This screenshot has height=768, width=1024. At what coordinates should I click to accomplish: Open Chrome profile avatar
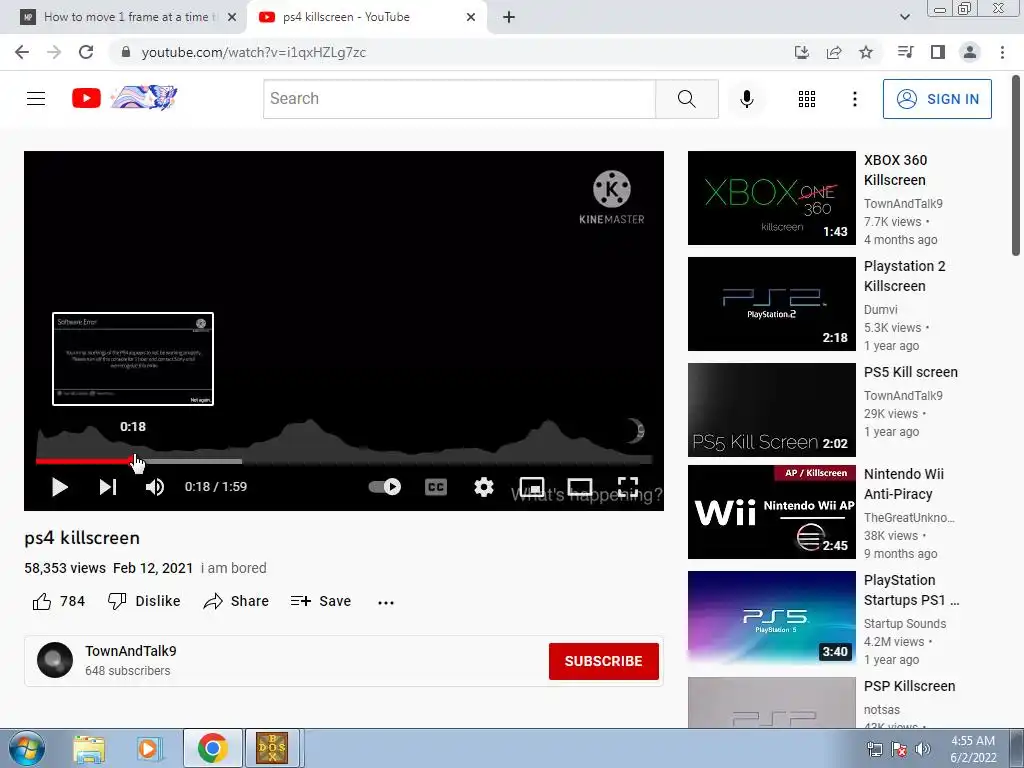pyautogui.click(x=970, y=52)
